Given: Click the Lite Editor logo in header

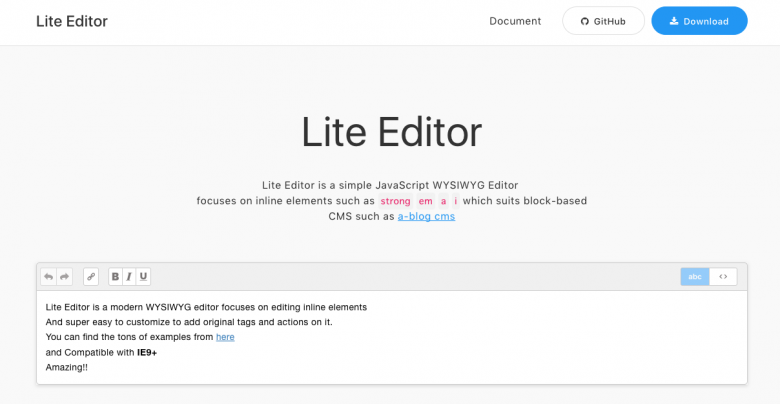Looking at the screenshot, I should (x=72, y=21).
